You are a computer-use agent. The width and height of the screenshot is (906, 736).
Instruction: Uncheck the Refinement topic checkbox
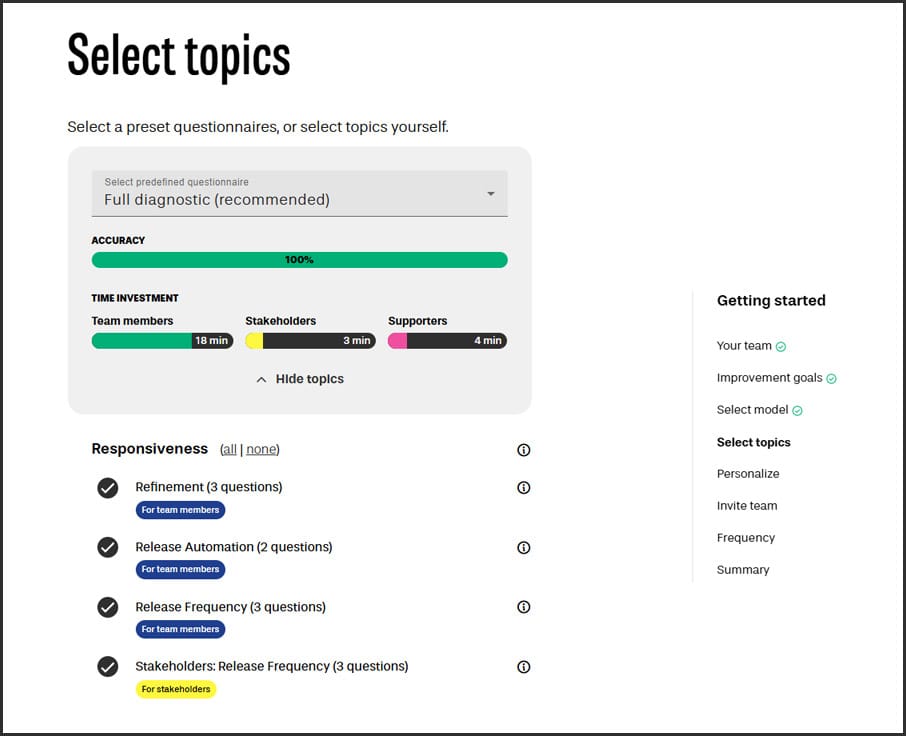tap(108, 488)
